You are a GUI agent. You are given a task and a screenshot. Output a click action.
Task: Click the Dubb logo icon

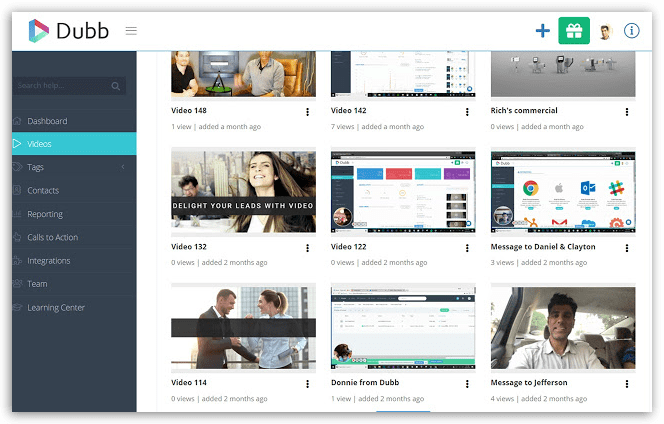40,31
